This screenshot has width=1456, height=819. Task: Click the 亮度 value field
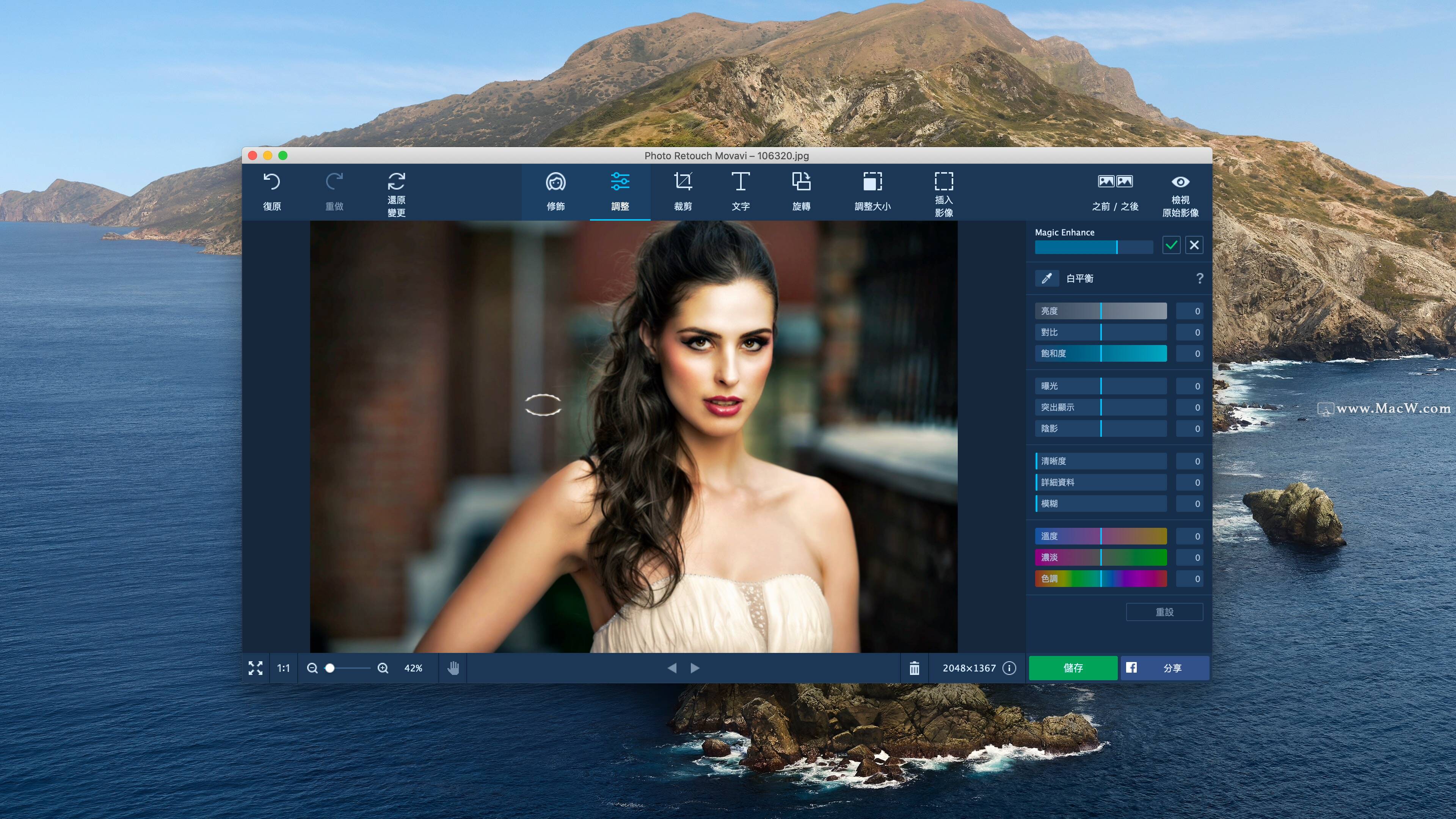1189,311
